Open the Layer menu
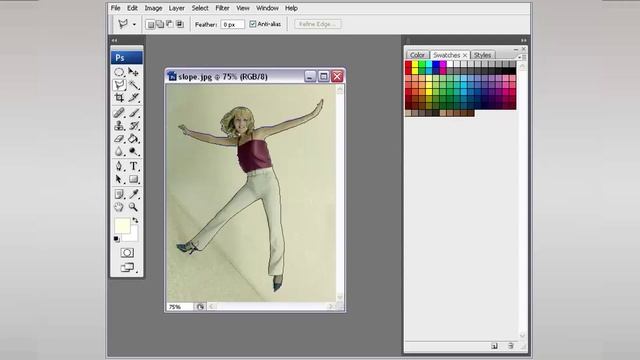 click(x=177, y=8)
